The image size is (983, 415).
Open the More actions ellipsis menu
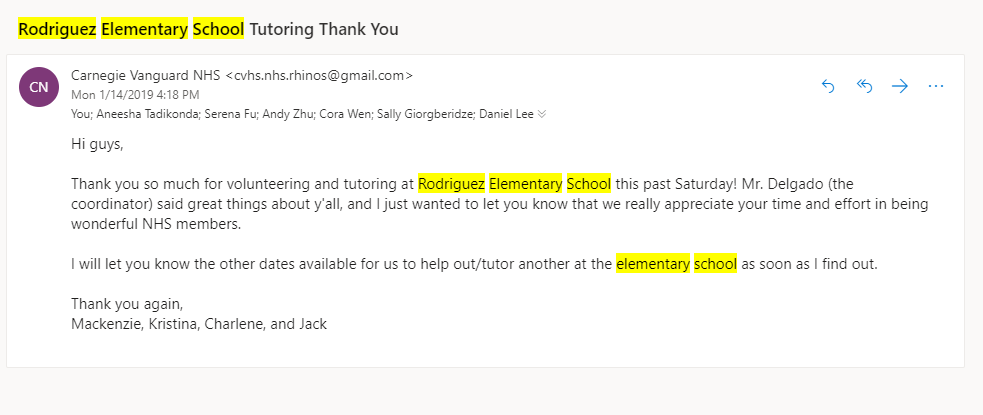tap(936, 86)
